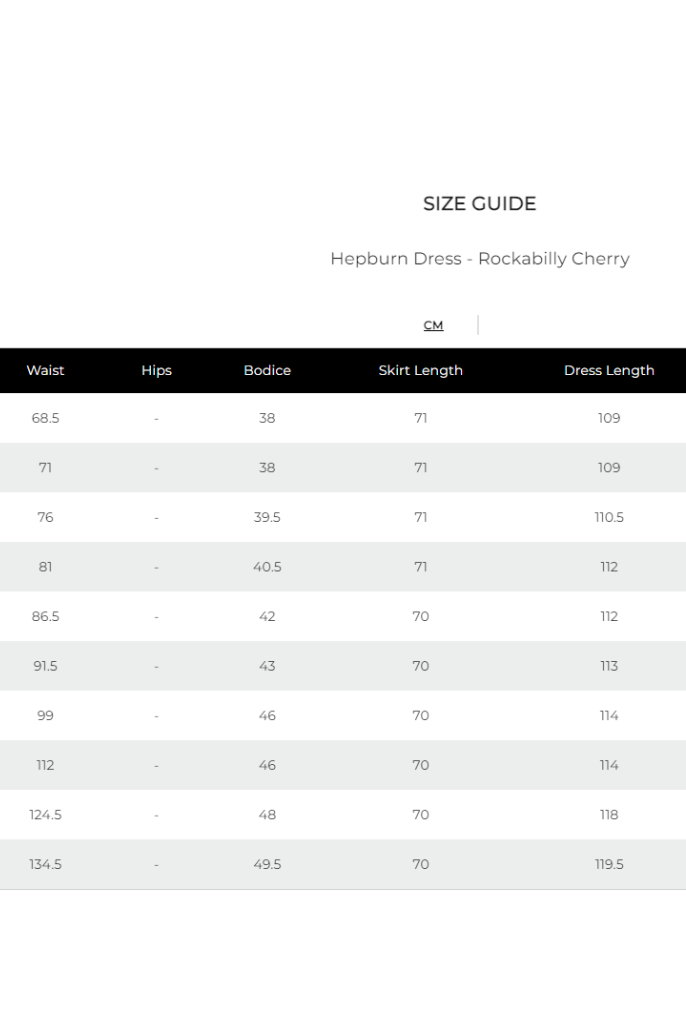This screenshot has width=686, height=1024.
Task: Click waist value 91.5
Action: [x=45, y=666]
